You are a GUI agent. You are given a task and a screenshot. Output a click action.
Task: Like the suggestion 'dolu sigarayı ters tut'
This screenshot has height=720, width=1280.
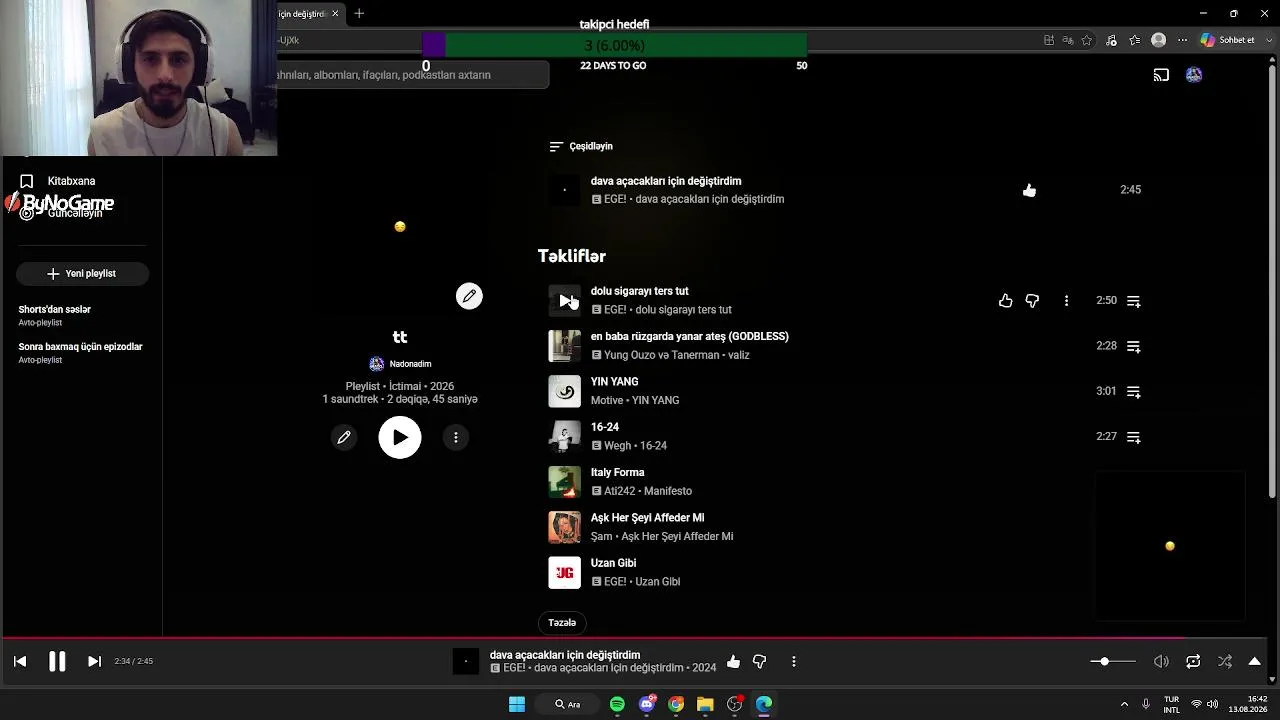click(1006, 301)
